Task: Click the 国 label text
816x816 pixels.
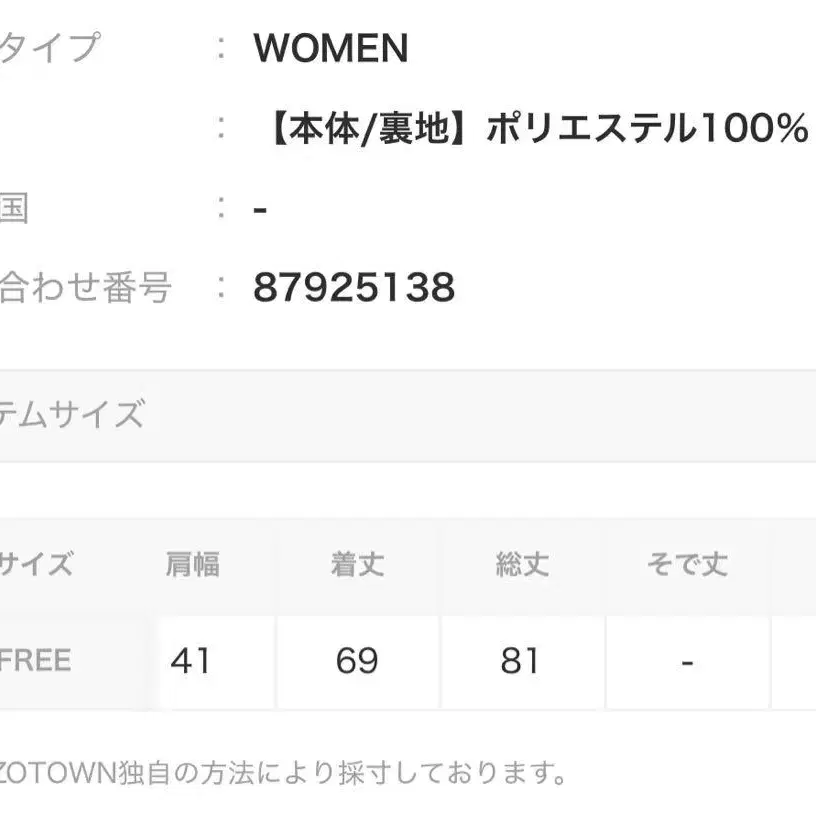Action: [13, 209]
